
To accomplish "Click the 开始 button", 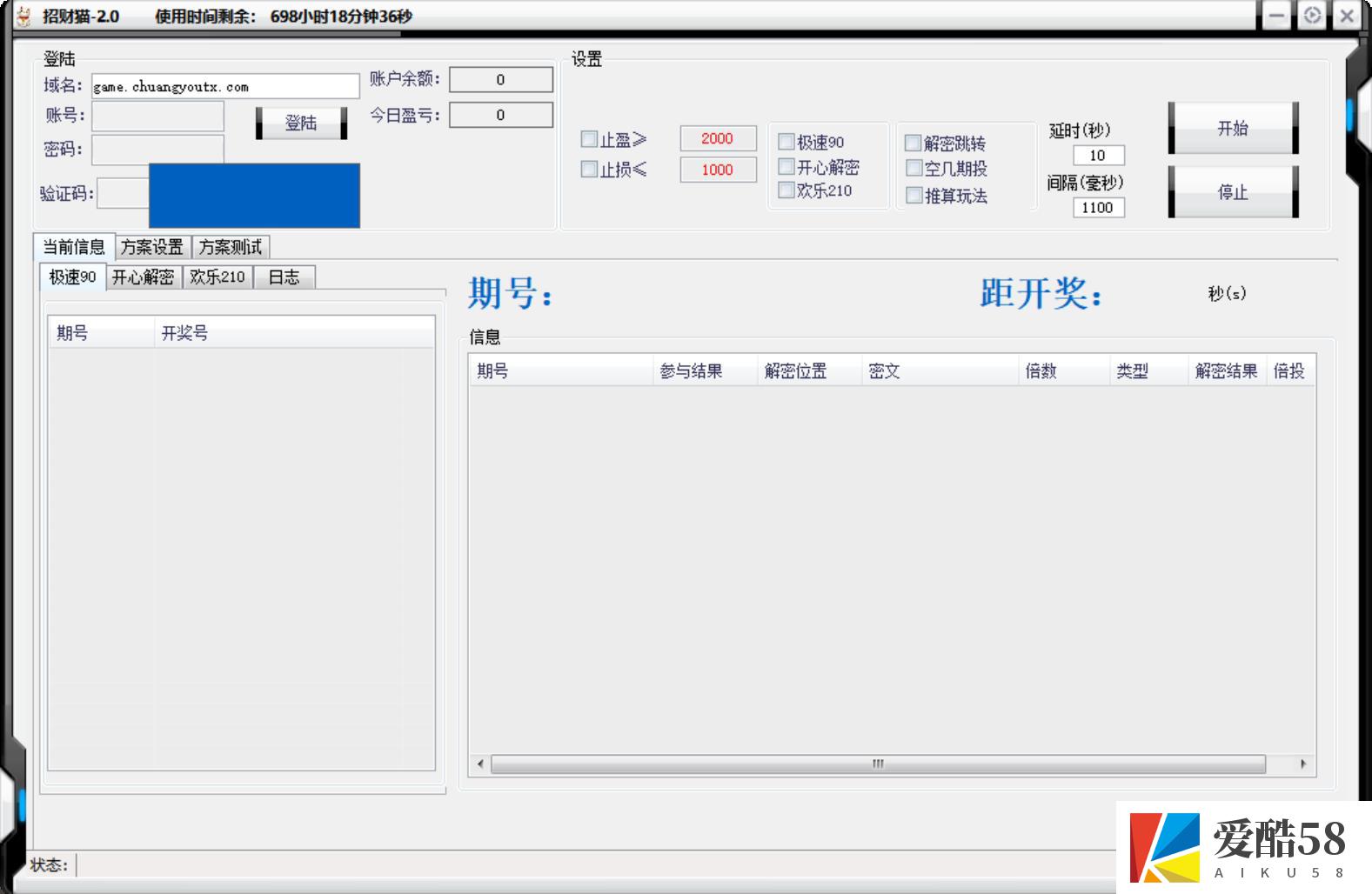I will [x=1233, y=128].
